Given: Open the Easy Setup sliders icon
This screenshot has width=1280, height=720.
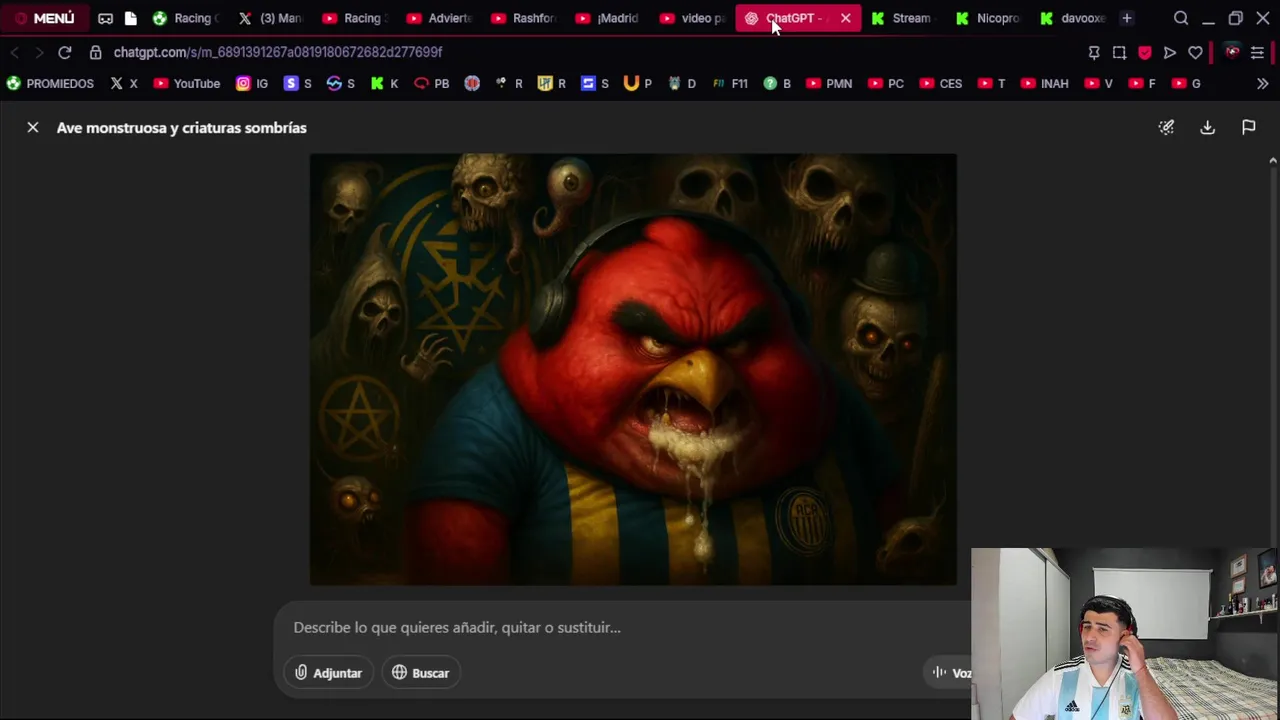Looking at the screenshot, I should [x=1258, y=52].
